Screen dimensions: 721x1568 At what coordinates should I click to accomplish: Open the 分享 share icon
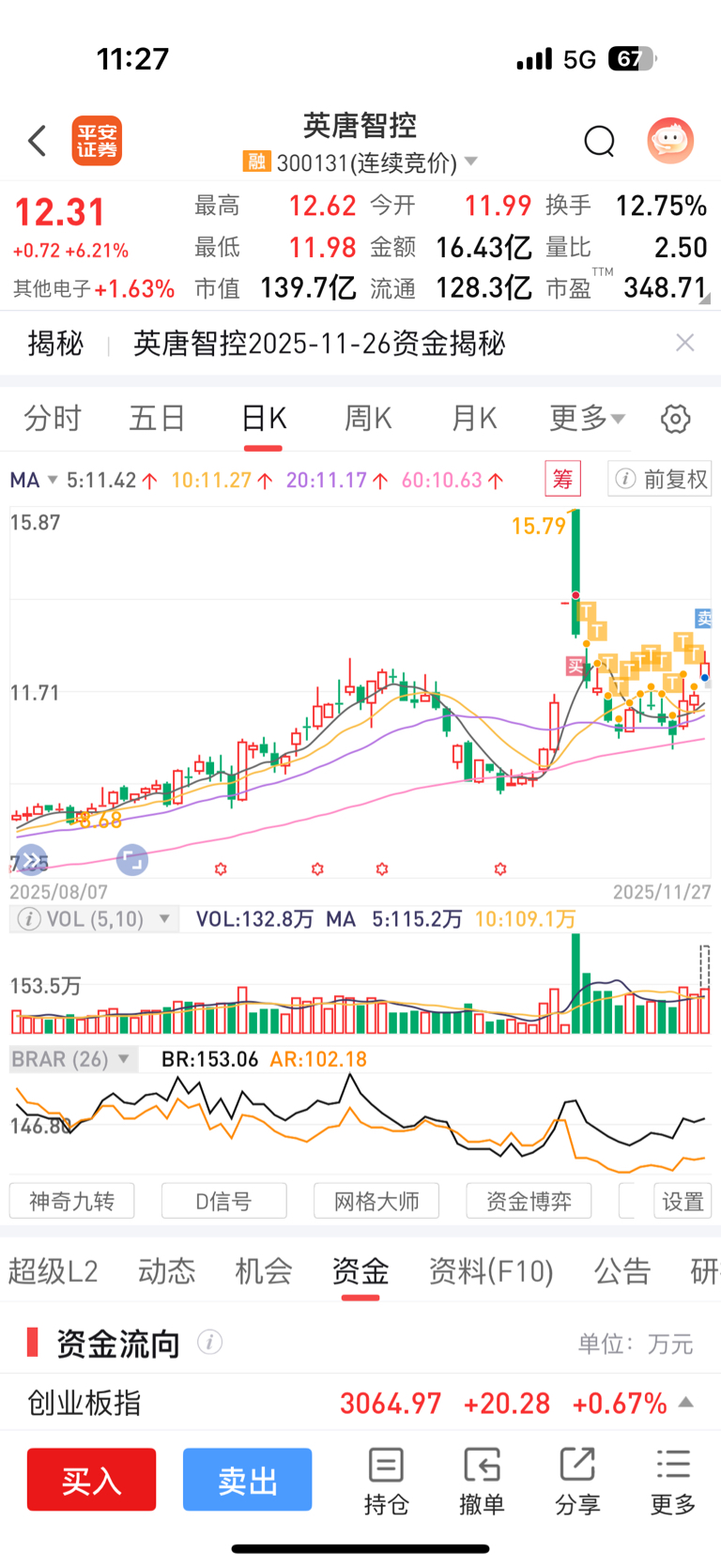click(x=577, y=1481)
